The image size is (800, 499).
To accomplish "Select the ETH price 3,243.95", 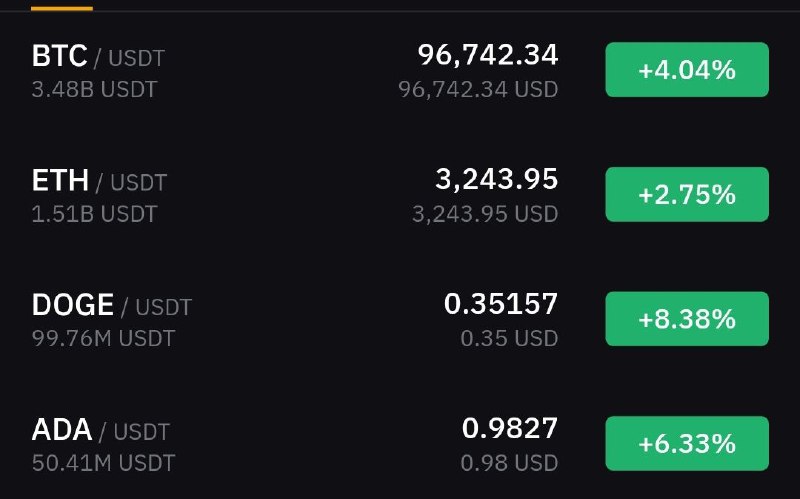I will (496, 180).
